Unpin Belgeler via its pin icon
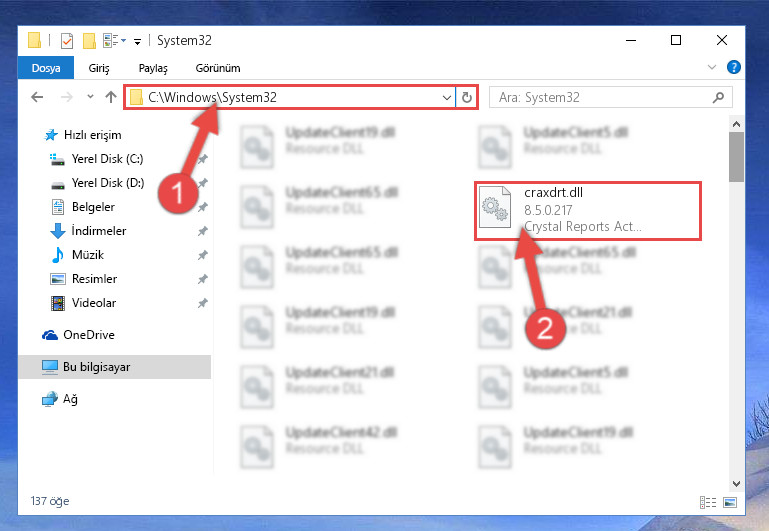The width and height of the screenshot is (769, 531). pyautogui.click(x=202, y=207)
